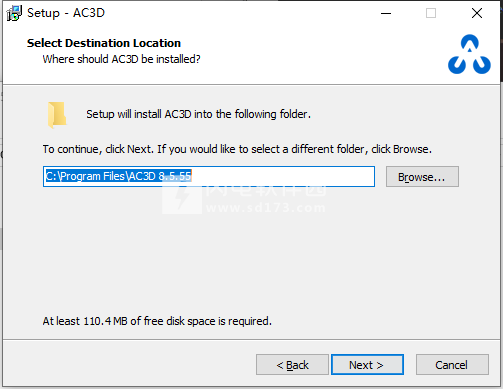
Task: Click the www.sd173.com watermark text
Action: pyautogui.click(x=266, y=208)
